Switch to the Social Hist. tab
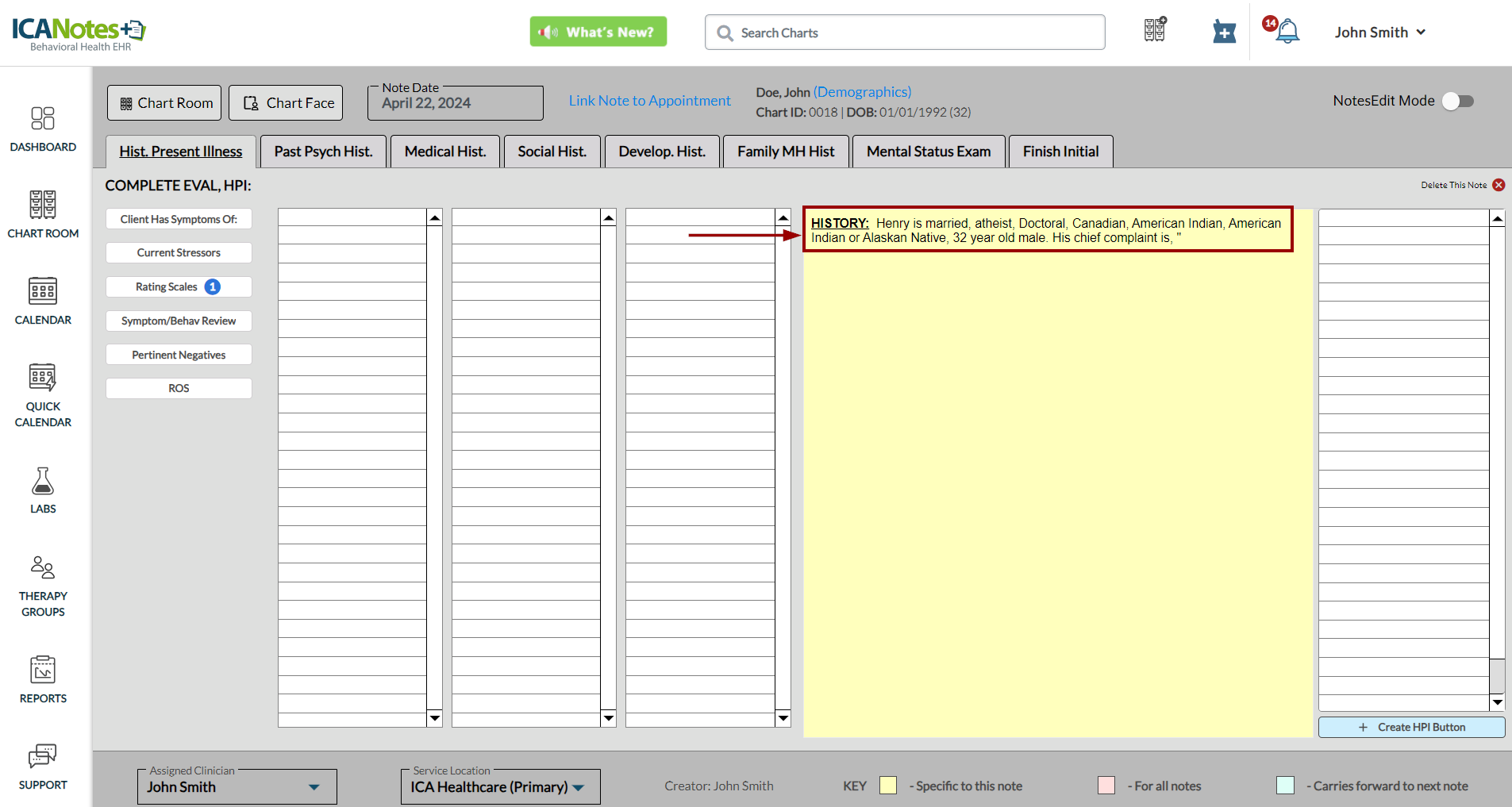Image resolution: width=1512 pixels, height=807 pixels. 552,152
